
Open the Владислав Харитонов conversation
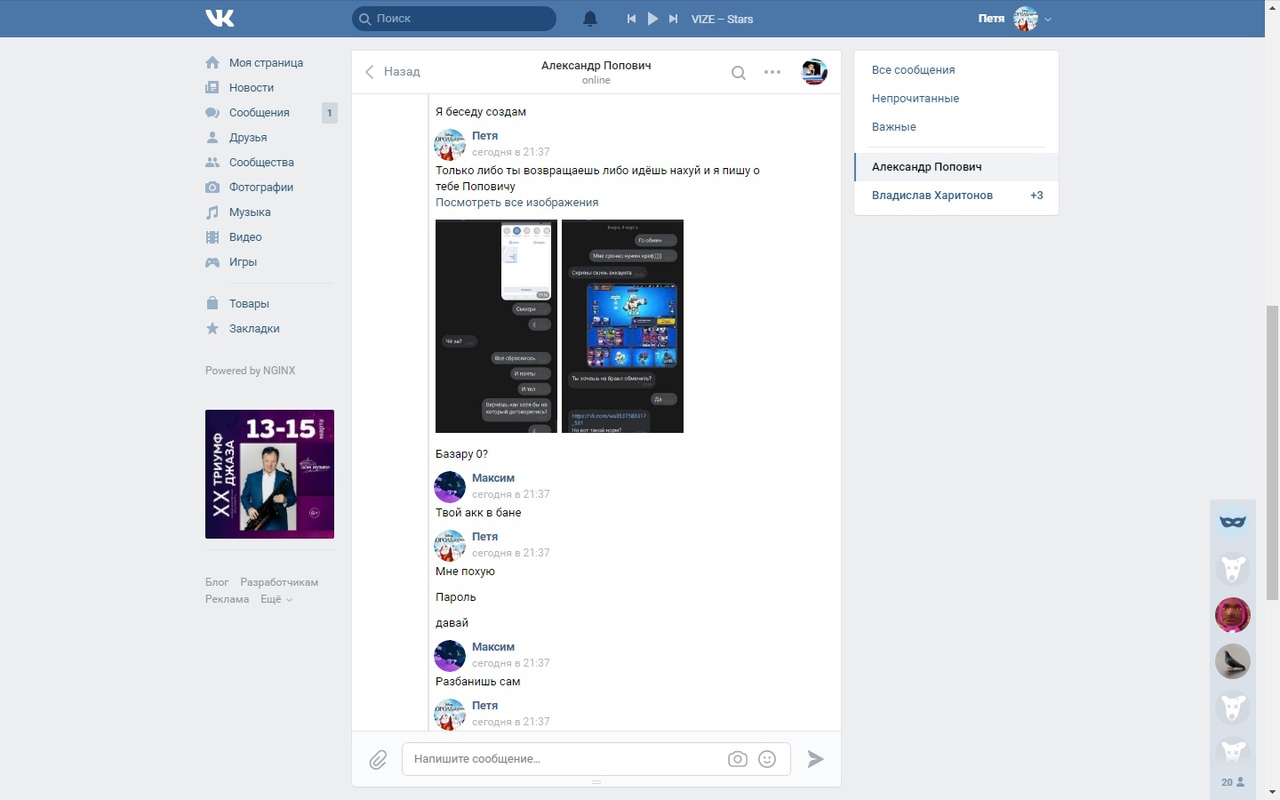point(932,195)
